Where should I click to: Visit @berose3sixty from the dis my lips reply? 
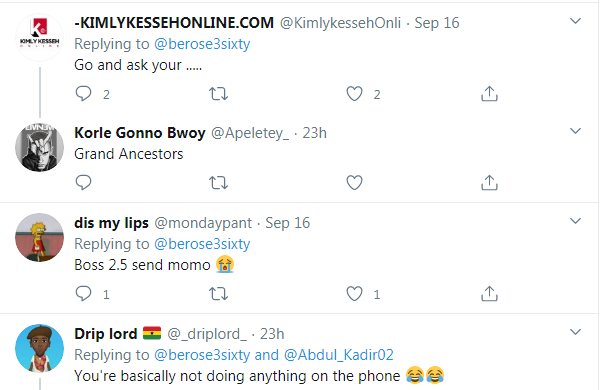(202, 244)
